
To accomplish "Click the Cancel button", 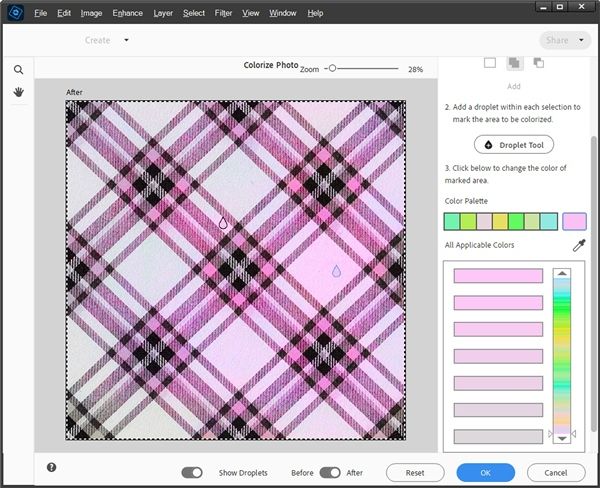I will tap(556, 473).
